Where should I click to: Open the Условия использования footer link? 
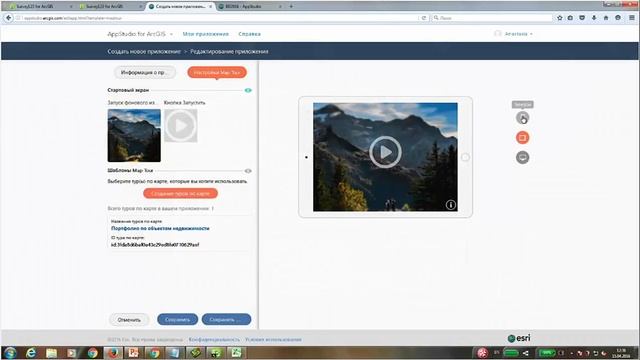click(x=273, y=340)
